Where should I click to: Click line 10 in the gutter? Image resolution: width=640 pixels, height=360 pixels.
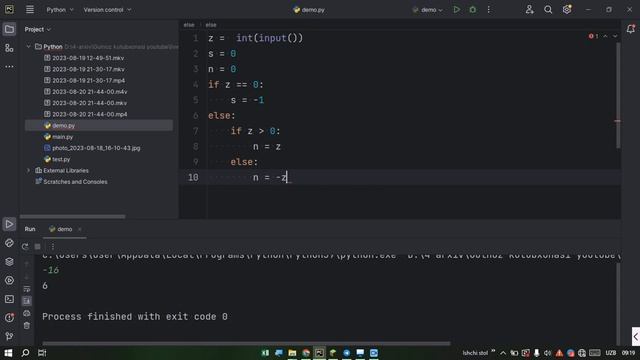(193, 178)
